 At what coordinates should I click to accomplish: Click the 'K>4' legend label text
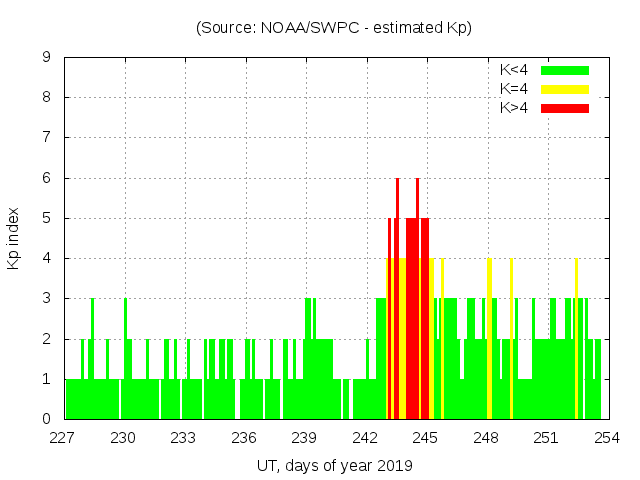click(x=515, y=108)
